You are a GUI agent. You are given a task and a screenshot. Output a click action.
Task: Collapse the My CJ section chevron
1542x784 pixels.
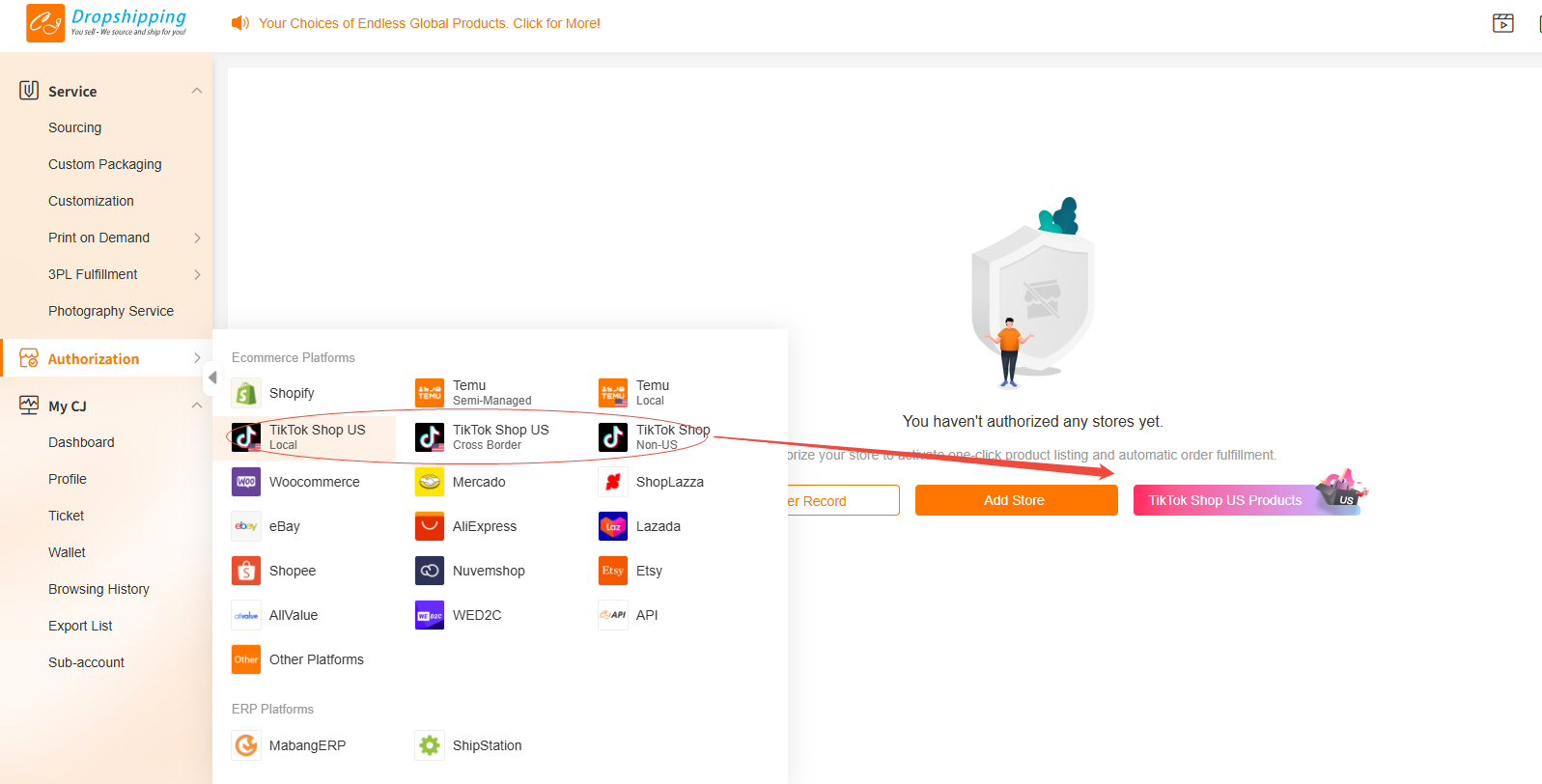point(197,406)
